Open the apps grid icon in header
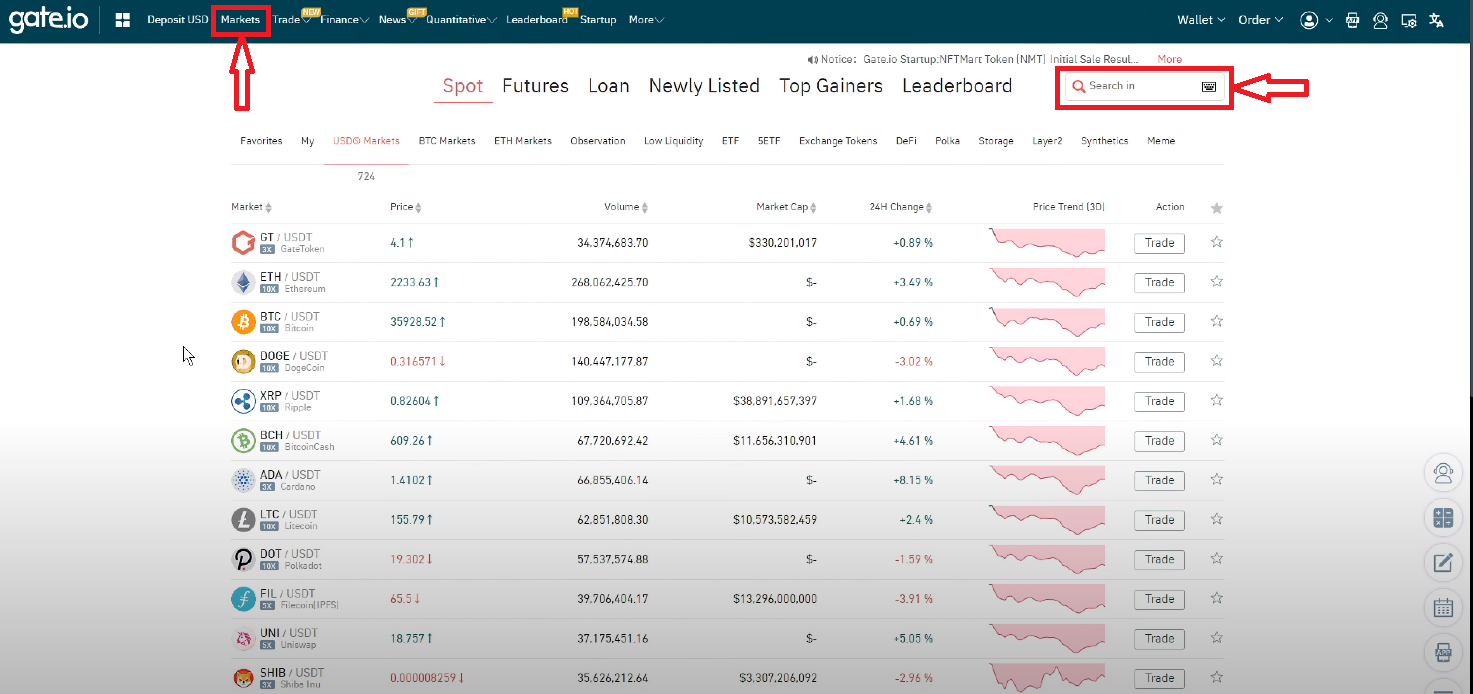 coord(123,20)
